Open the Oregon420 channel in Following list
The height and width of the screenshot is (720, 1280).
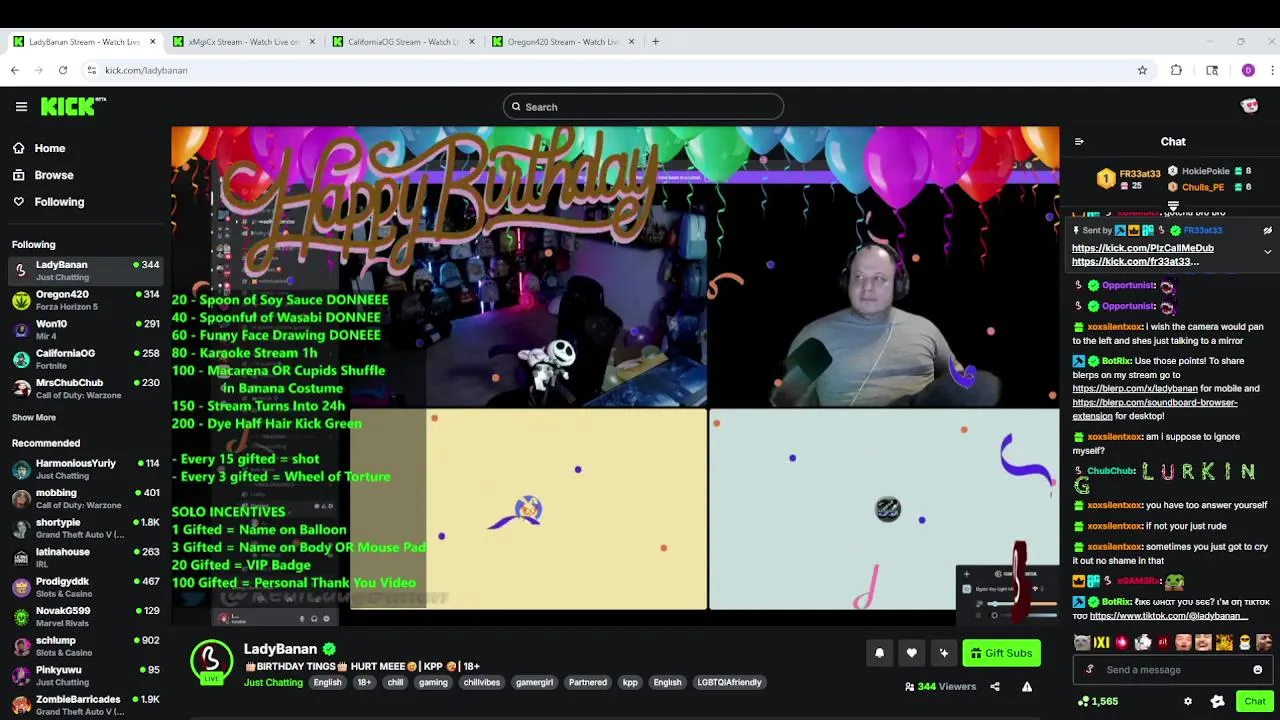click(85, 300)
